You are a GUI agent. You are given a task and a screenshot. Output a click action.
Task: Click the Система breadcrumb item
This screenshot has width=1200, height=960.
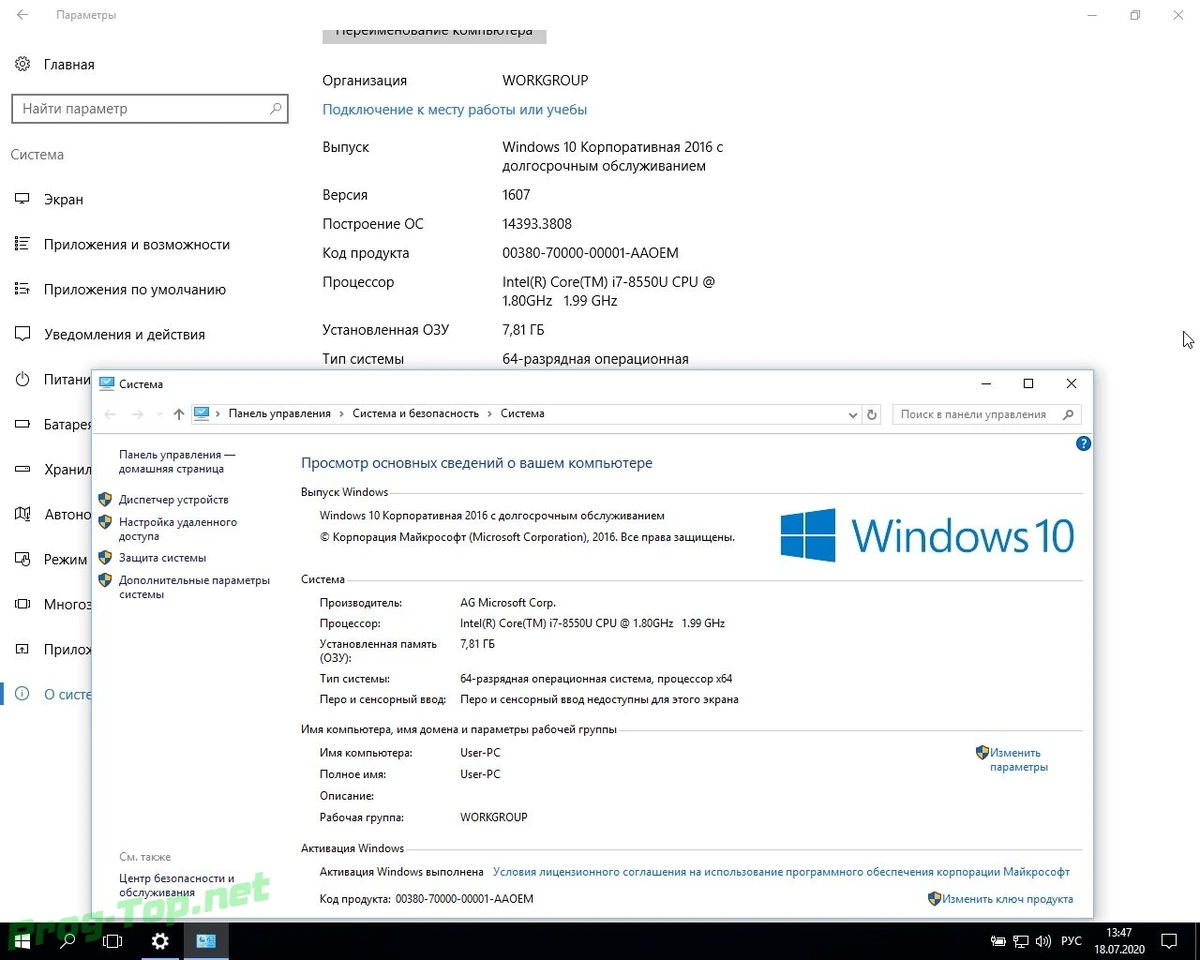522,414
